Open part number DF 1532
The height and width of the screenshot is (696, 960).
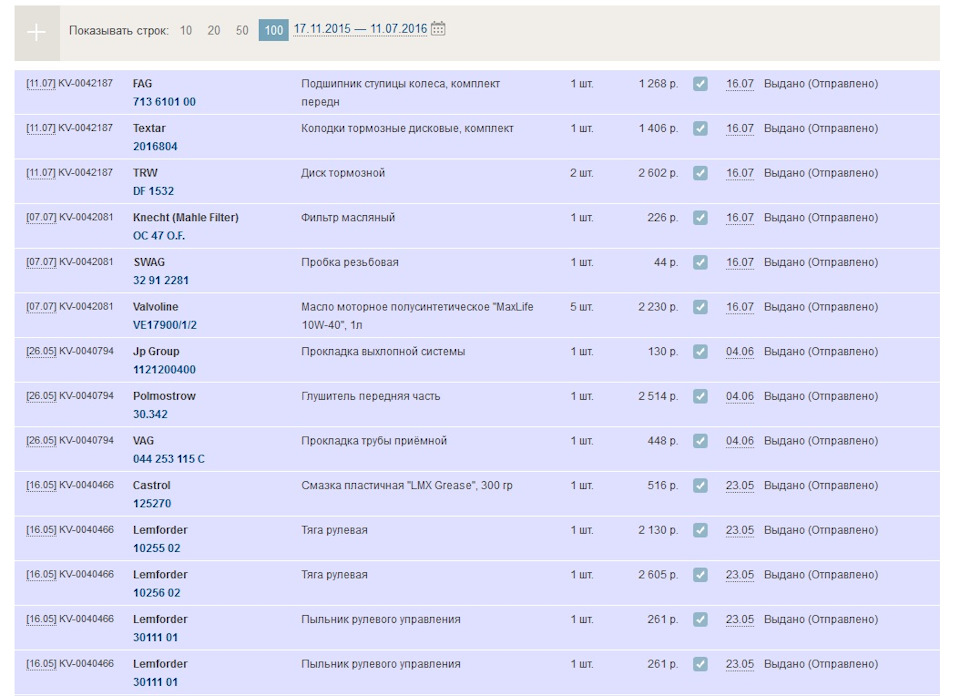tap(153, 191)
